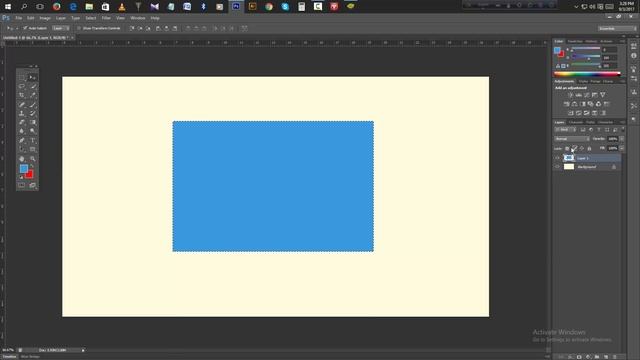Select the Gradient tool
Viewport: 640px width, 360px height.
(x=33, y=122)
